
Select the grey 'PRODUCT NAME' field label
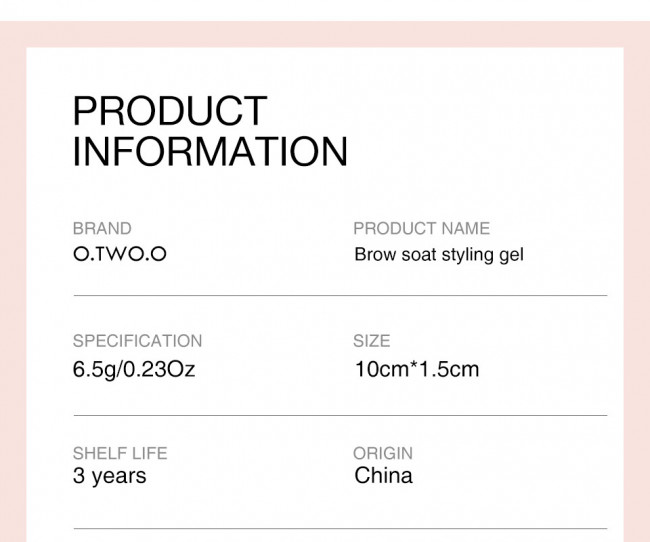click(421, 229)
